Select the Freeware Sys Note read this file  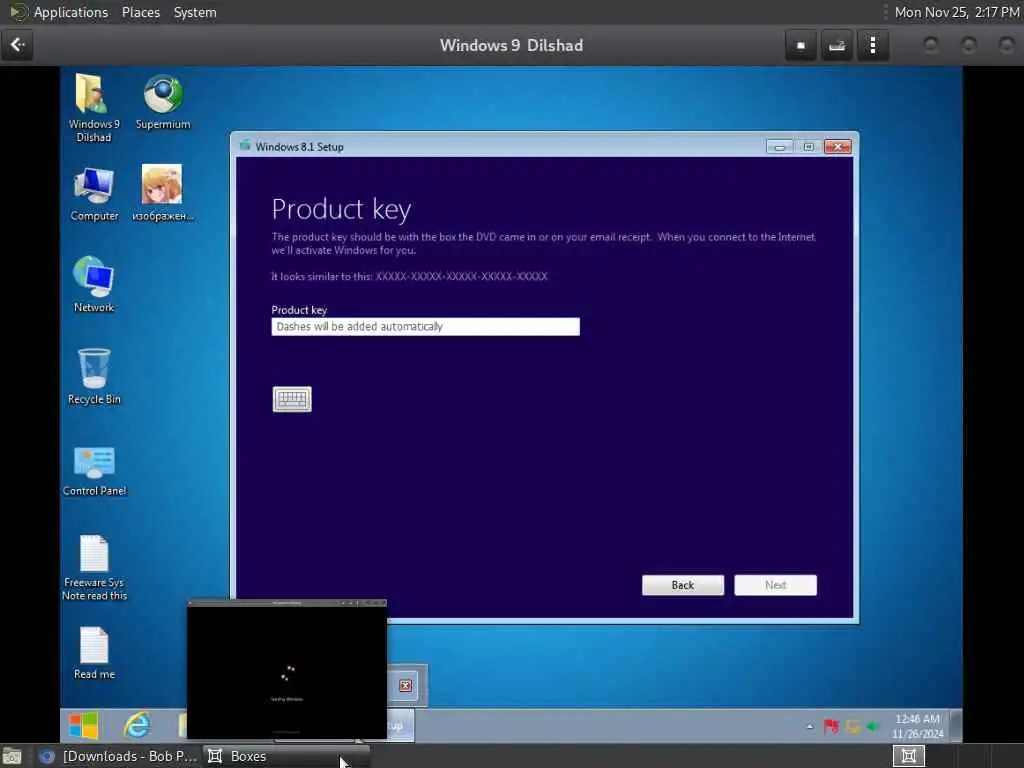[94, 568]
